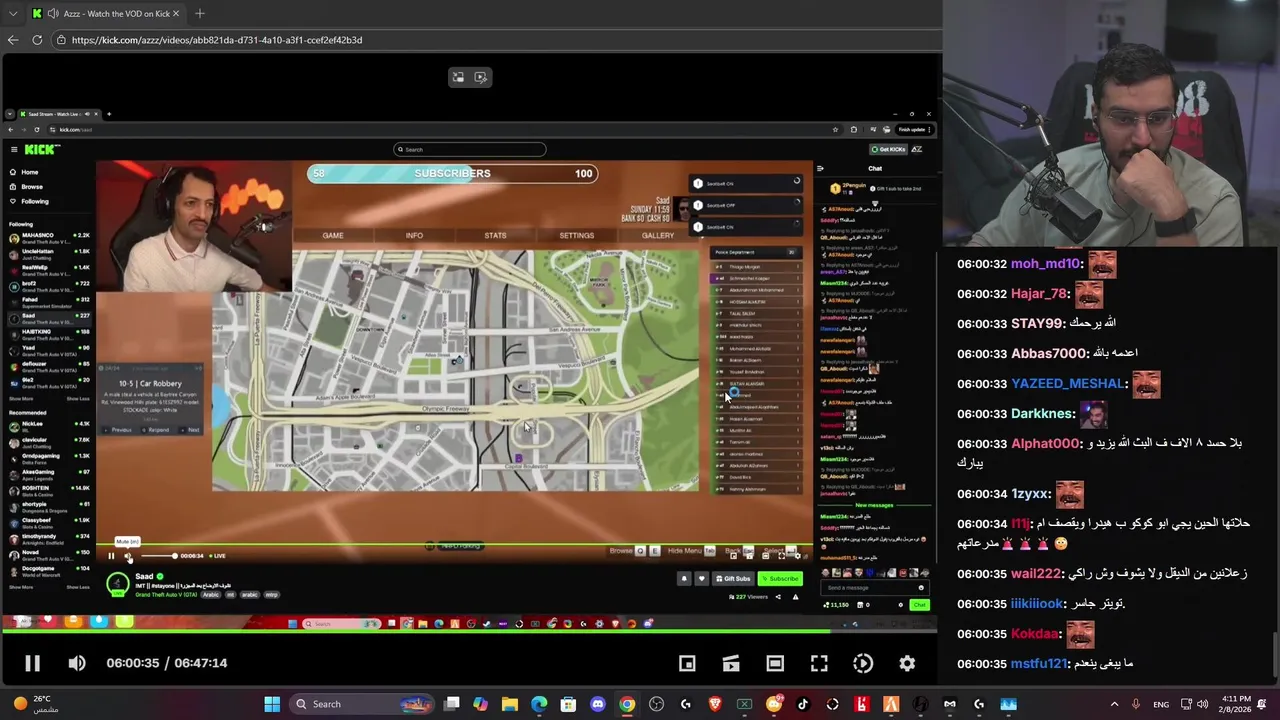This screenshot has width=1280, height=720.
Task: Pause the VOD playback
Action: [x=32, y=663]
